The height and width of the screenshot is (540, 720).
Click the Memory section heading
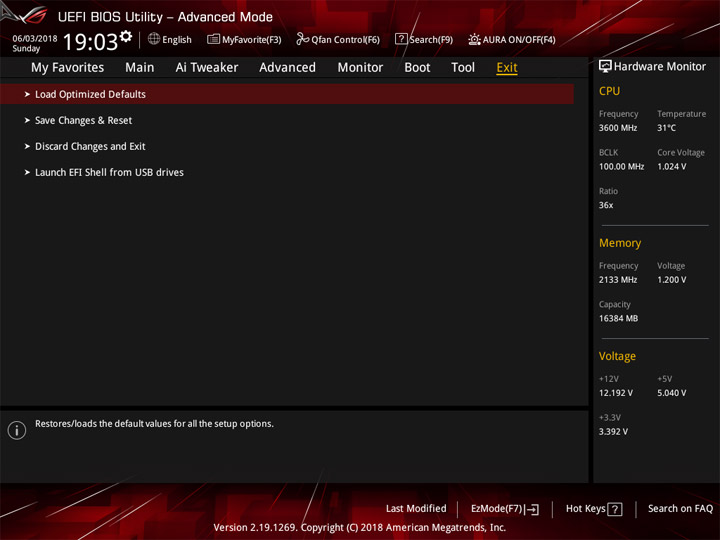(x=620, y=243)
